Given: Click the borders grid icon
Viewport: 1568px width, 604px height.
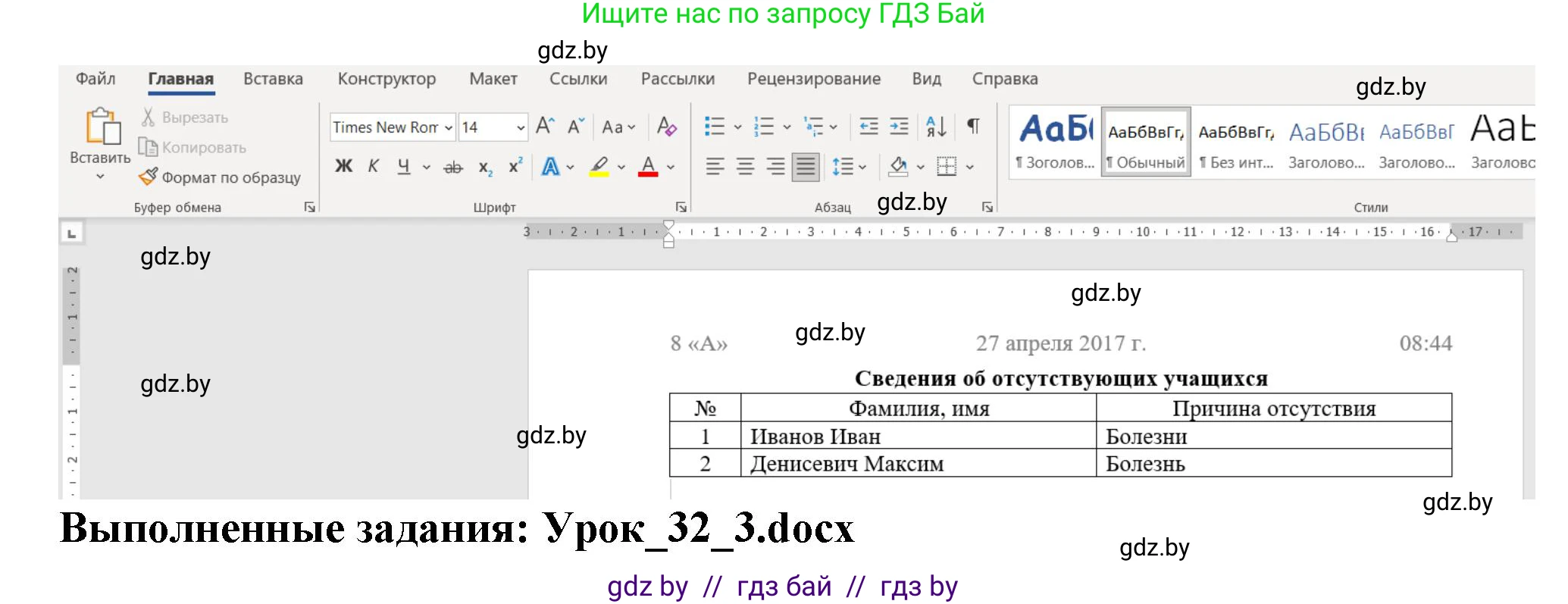Looking at the screenshot, I should tap(947, 167).
